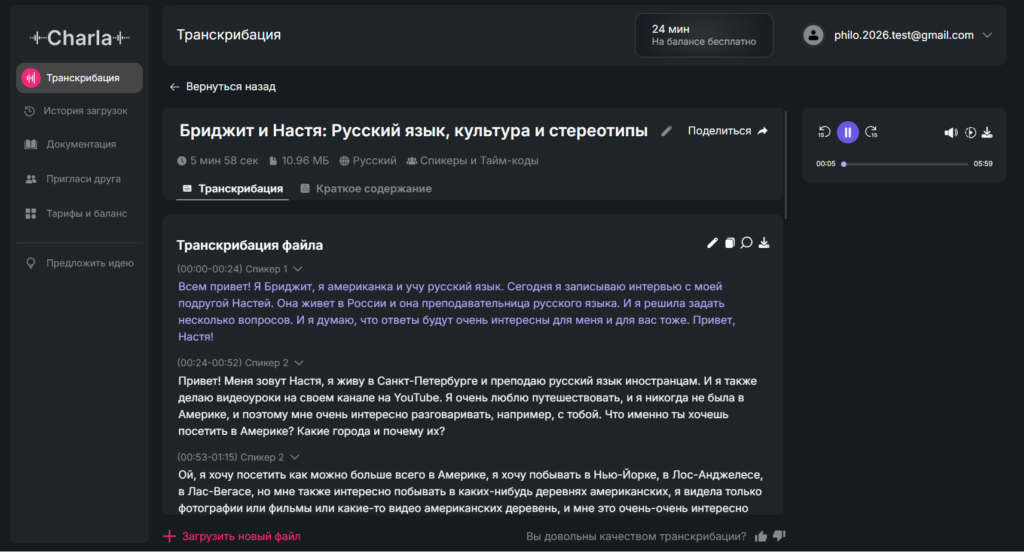Expand Спикер 2 dropdown at 00:24-00:52
Viewport: 1024px width, 552px height.
point(299,363)
